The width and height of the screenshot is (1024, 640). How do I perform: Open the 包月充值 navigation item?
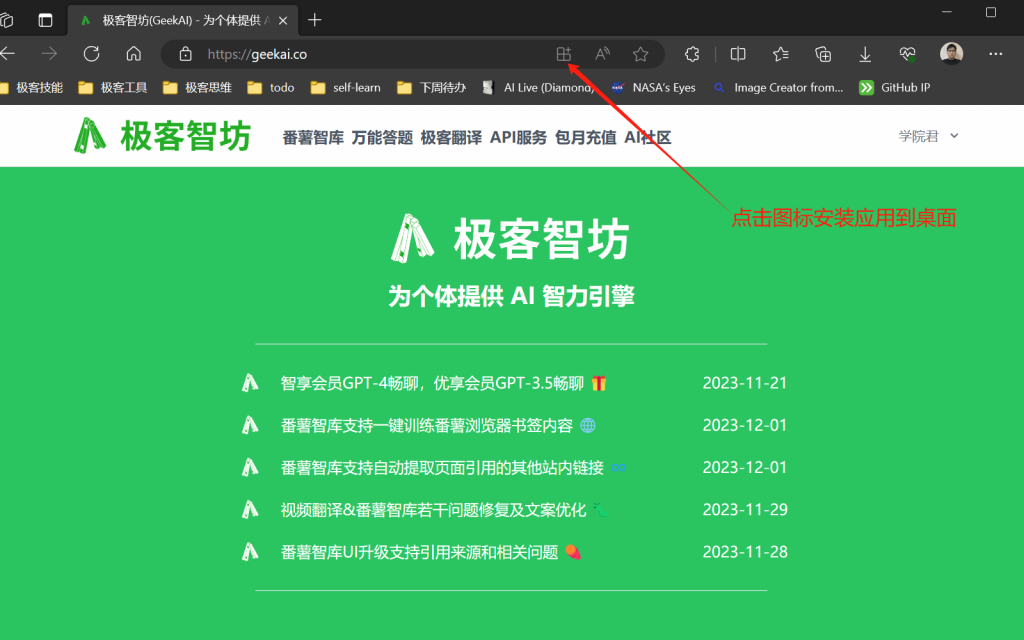click(x=586, y=138)
